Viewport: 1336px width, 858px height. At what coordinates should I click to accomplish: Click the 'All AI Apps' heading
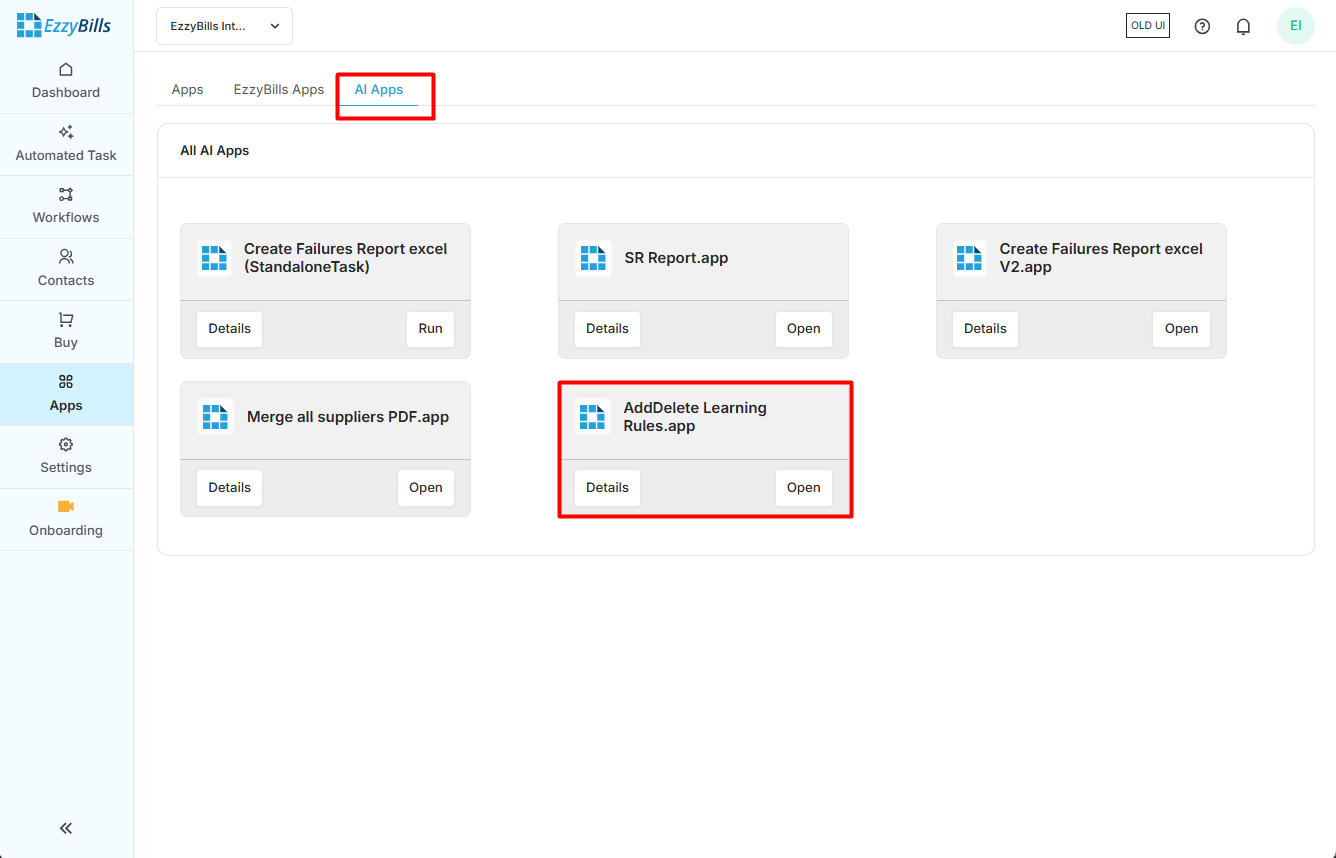215,151
